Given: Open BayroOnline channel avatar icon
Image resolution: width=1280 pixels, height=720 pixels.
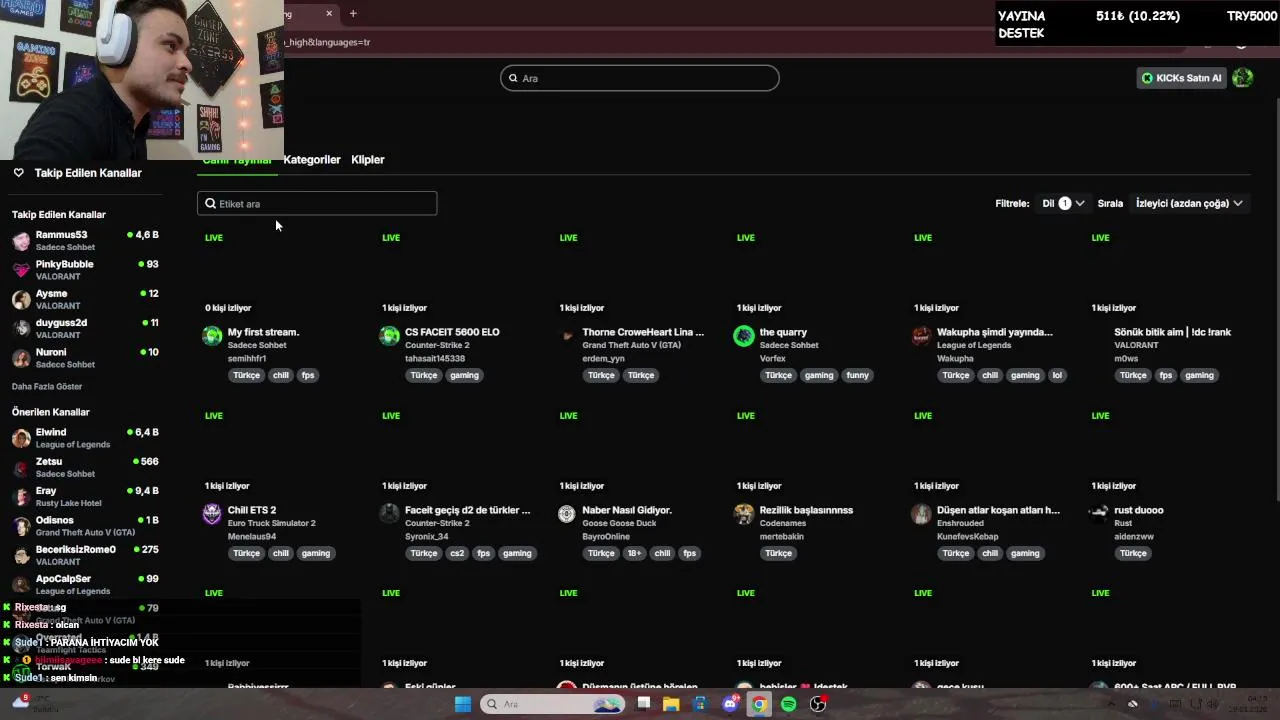Looking at the screenshot, I should [567, 514].
